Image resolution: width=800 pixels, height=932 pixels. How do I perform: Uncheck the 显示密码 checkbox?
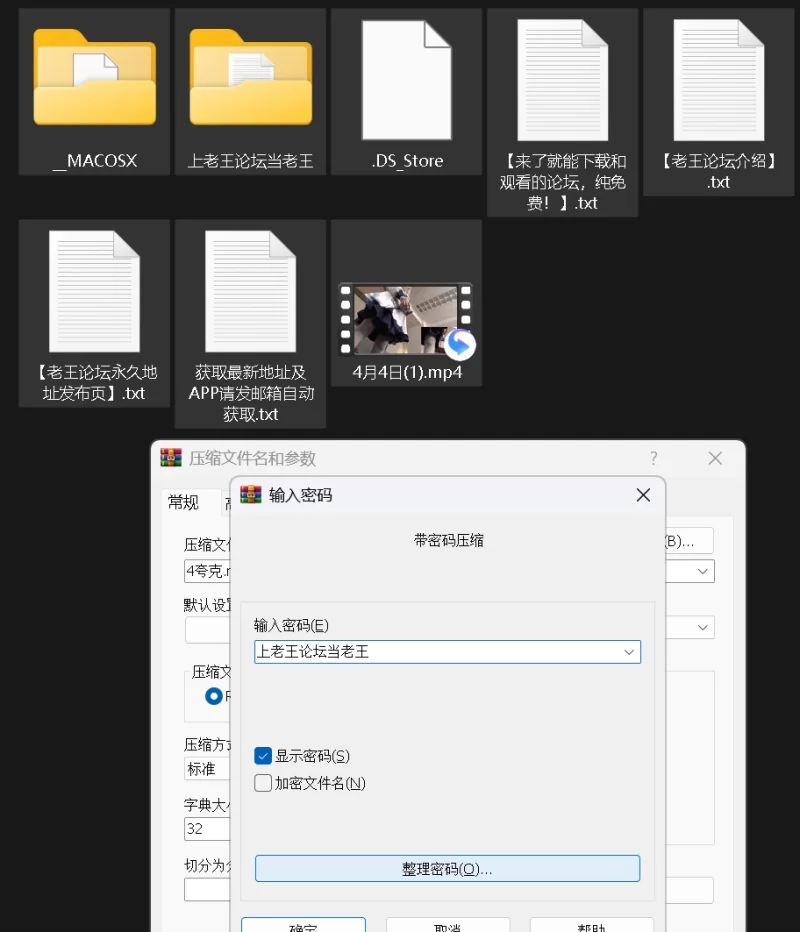click(x=263, y=756)
